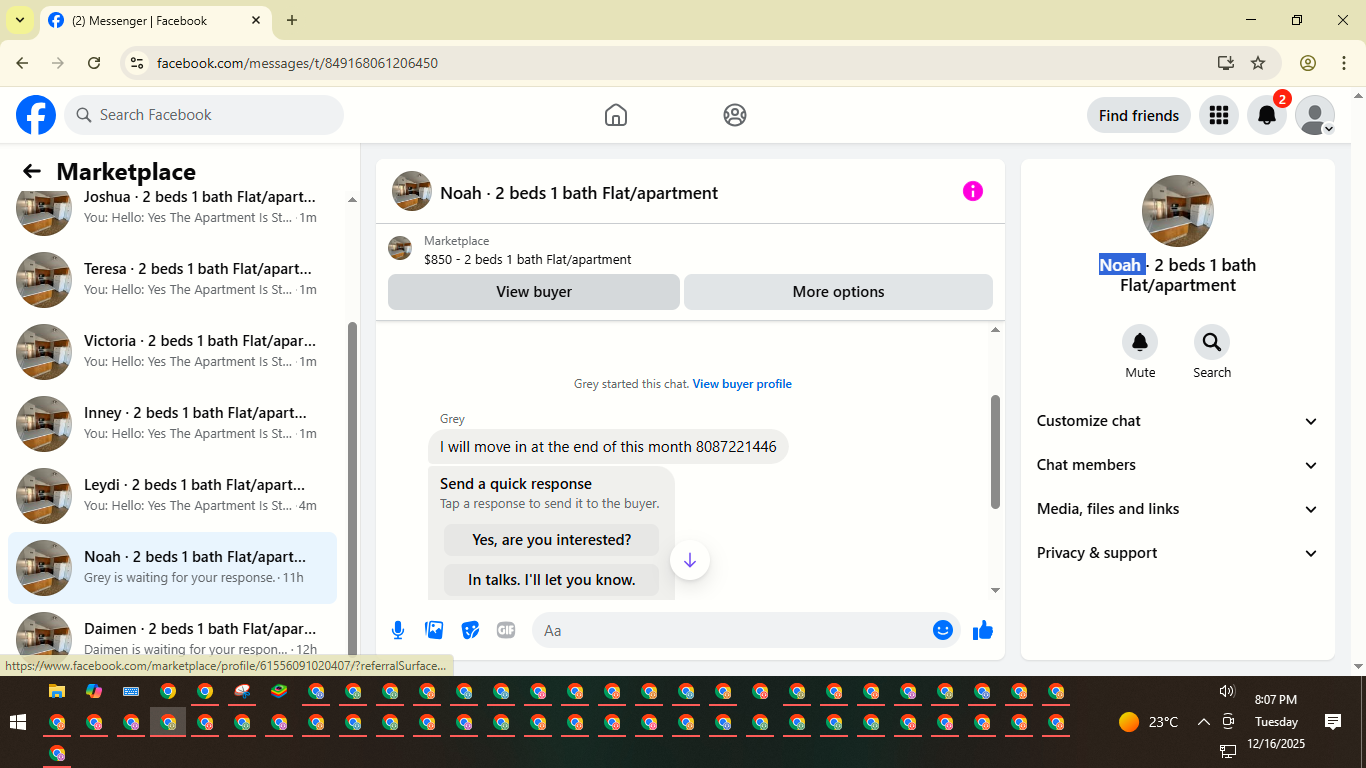This screenshot has height=768, width=1366.
Task: Select the Messenger | Facebook browser tab
Action: pos(155,20)
